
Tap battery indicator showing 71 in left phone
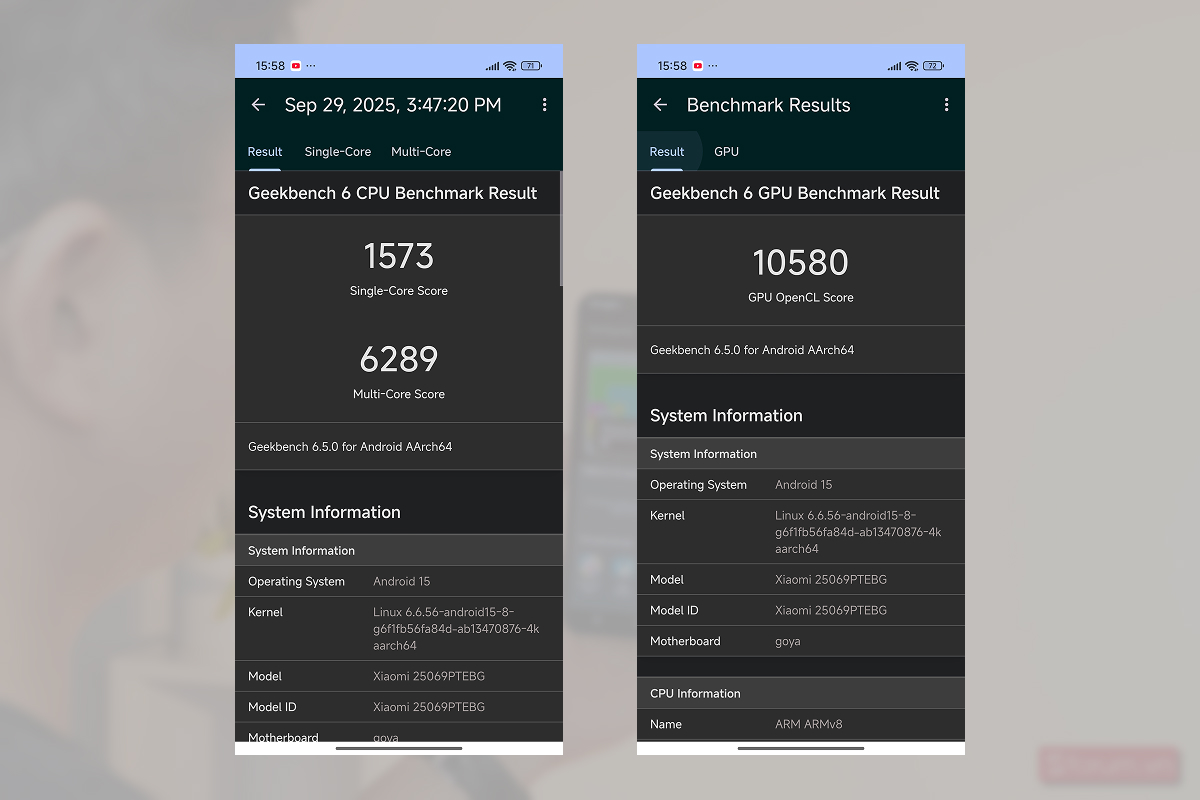[x=532, y=66]
